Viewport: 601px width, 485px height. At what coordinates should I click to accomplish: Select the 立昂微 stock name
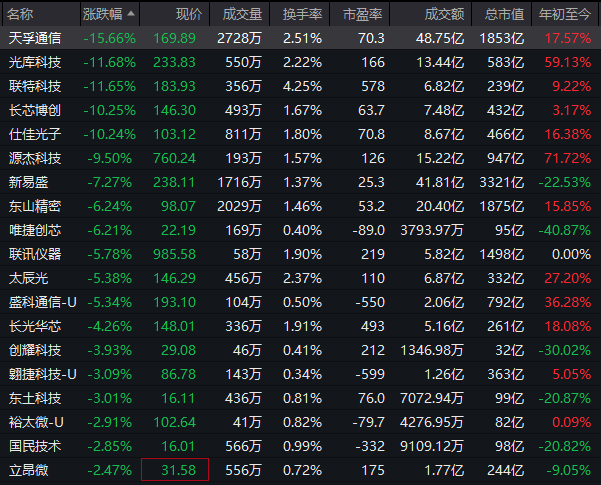tap(28, 470)
